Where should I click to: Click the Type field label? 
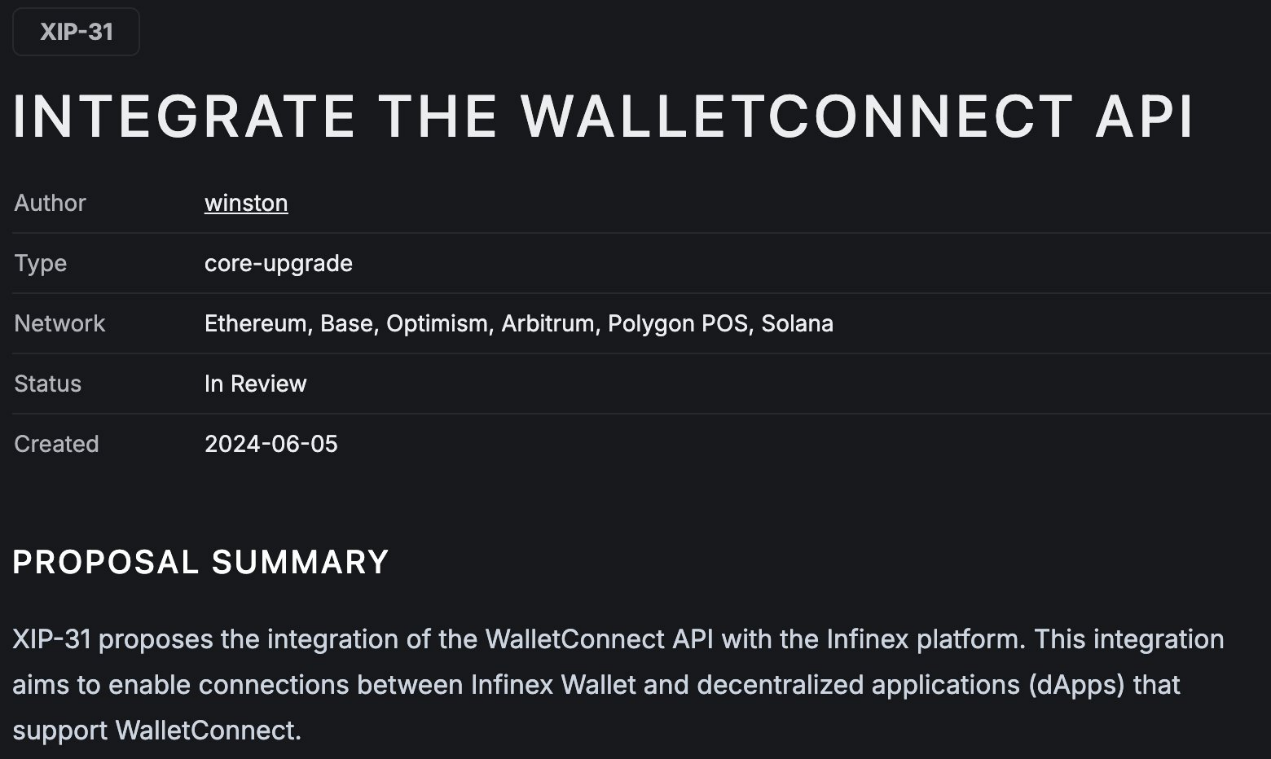(x=41, y=263)
